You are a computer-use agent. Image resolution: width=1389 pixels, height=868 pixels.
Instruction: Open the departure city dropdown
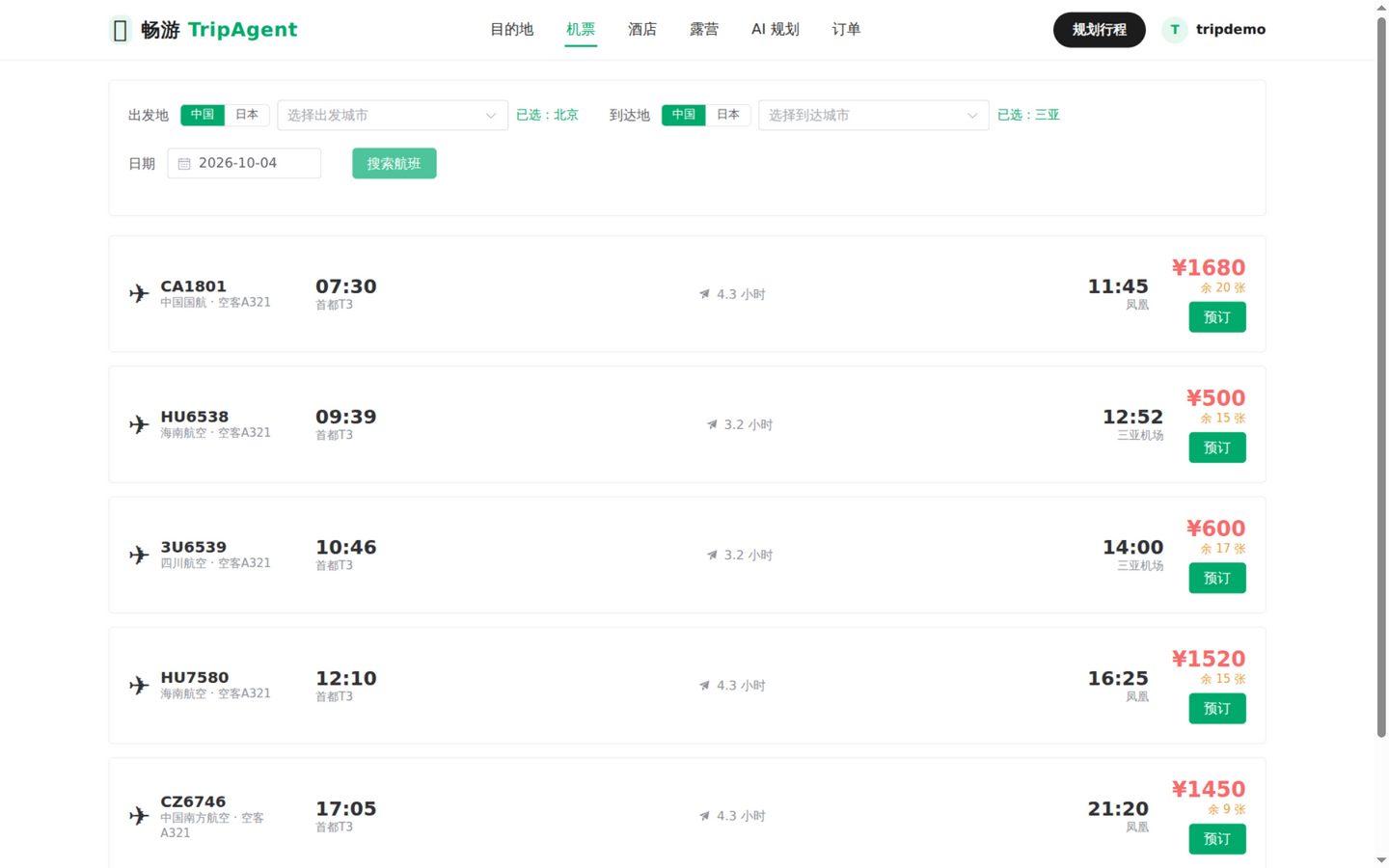pyautogui.click(x=393, y=115)
